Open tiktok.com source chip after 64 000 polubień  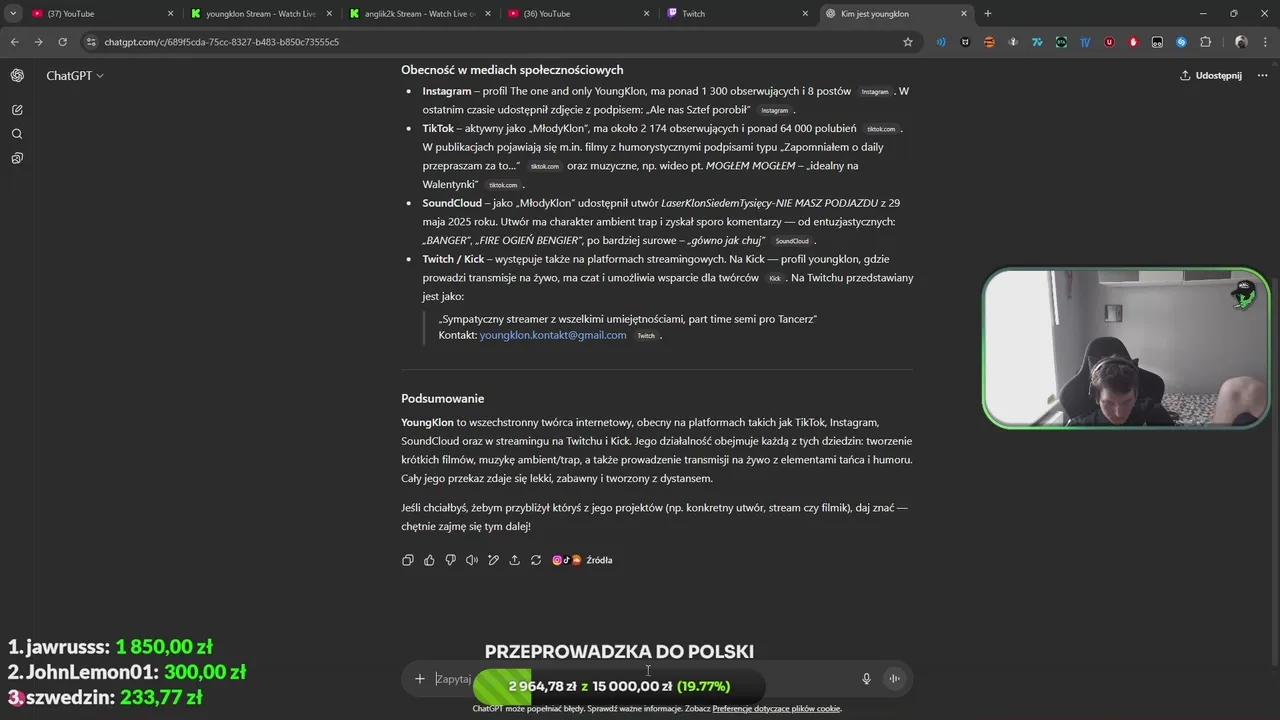(x=881, y=129)
